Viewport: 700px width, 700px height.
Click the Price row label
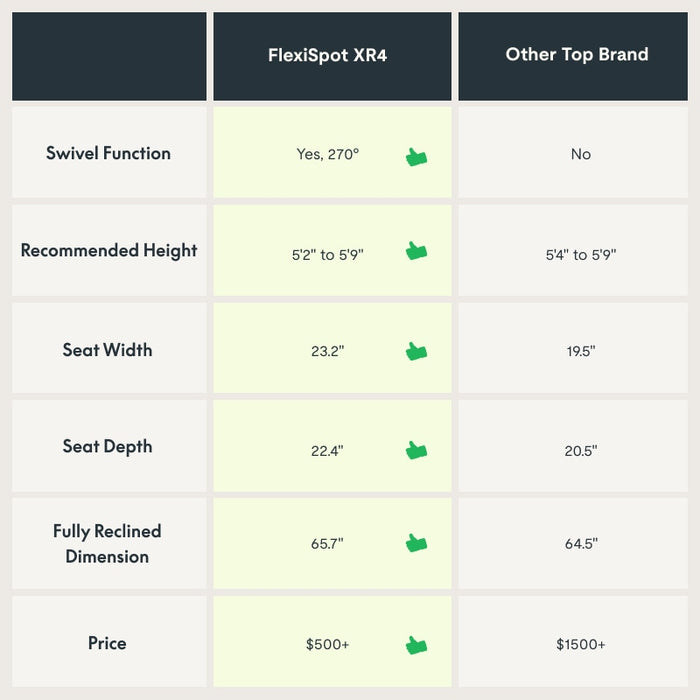click(x=107, y=643)
